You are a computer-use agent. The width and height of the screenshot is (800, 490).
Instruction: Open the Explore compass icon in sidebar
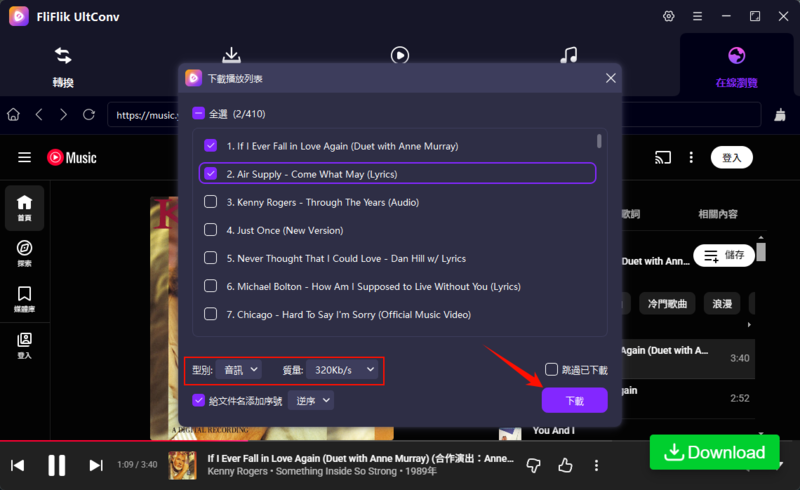(24, 253)
